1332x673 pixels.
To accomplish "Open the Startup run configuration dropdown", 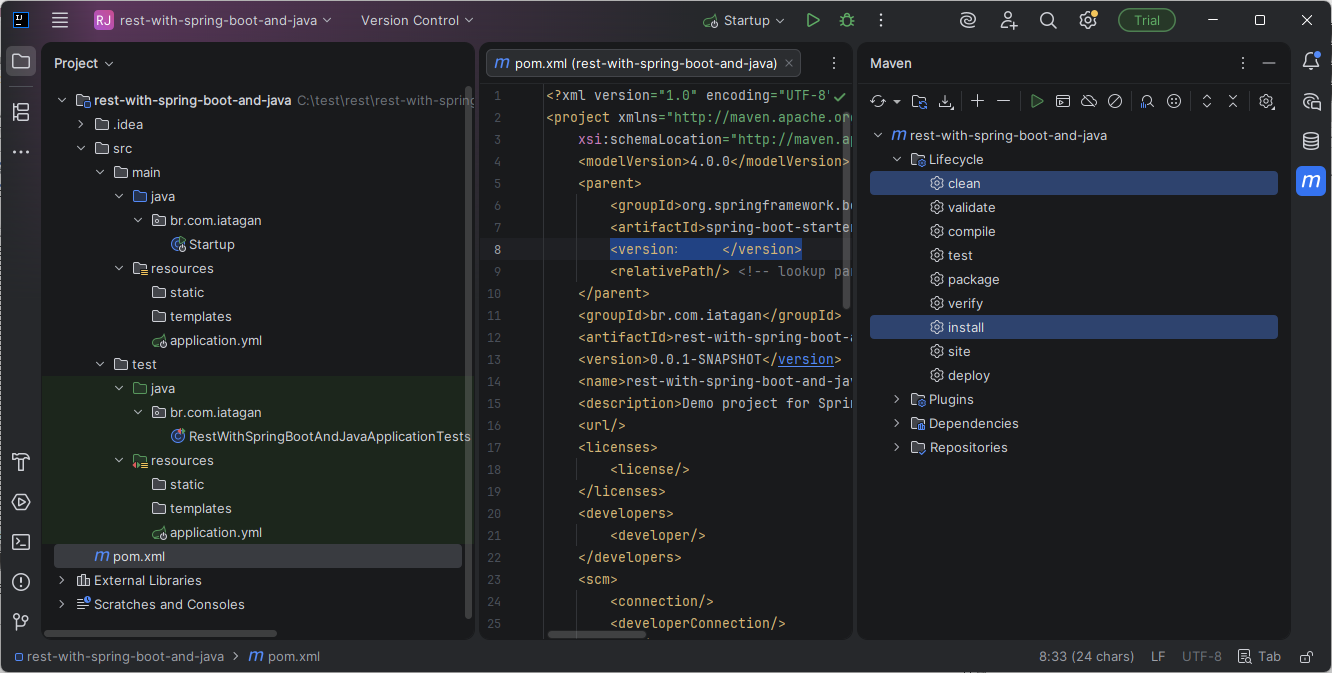I will point(744,20).
